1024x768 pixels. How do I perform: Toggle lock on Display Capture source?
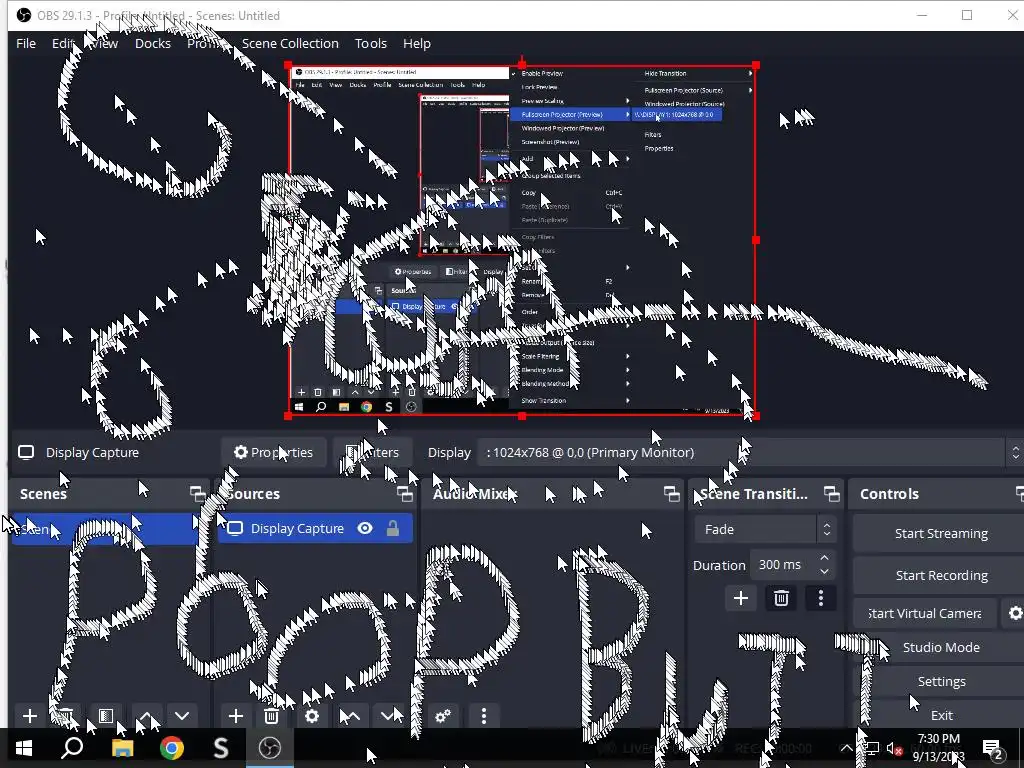392,528
